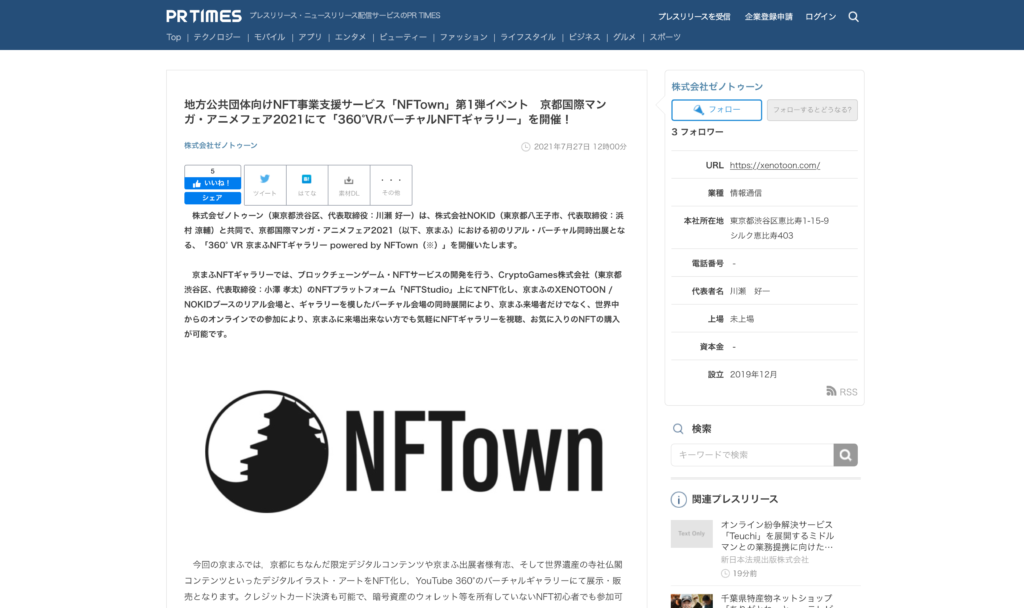Open the ライフスタイル category
Image resolution: width=1024 pixels, height=608 pixels.
point(528,37)
